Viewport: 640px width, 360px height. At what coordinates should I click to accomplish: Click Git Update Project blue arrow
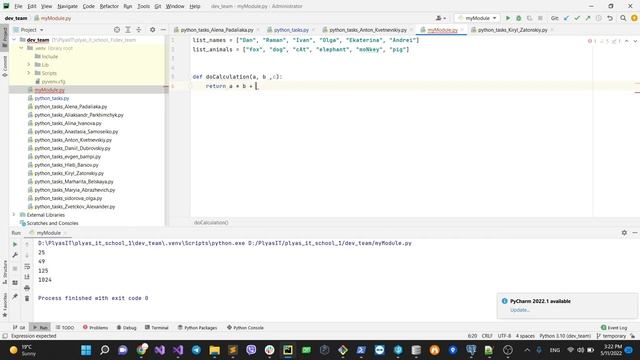(x=567, y=18)
